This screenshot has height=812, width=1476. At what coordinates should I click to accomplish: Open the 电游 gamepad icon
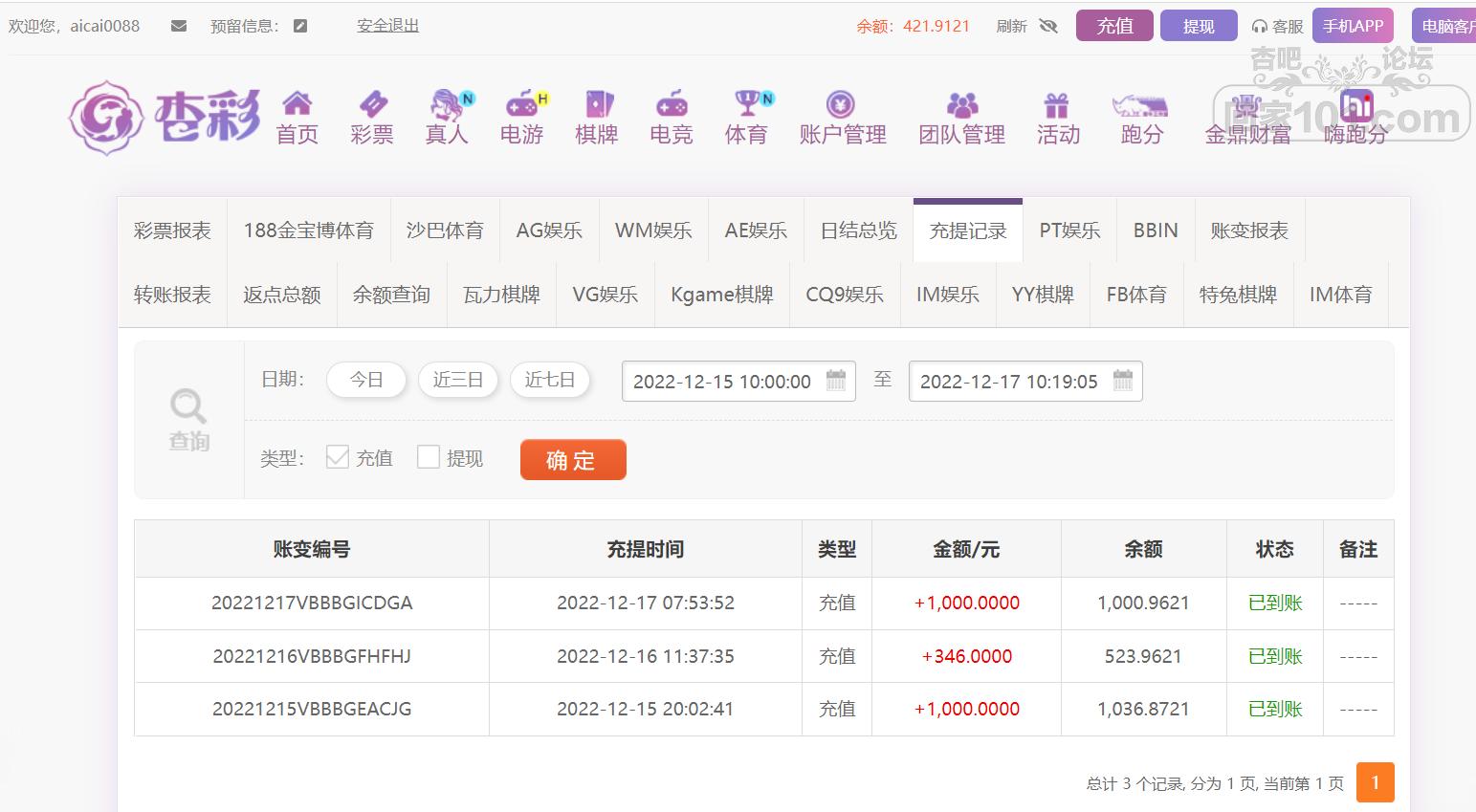pyautogui.click(x=521, y=103)
